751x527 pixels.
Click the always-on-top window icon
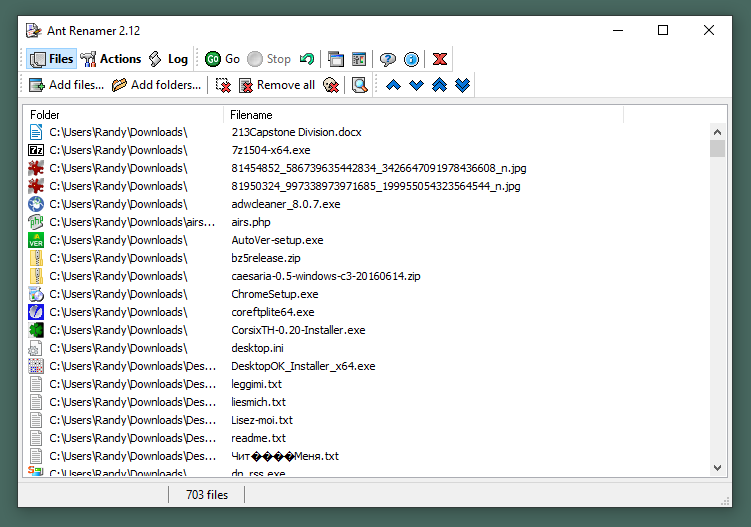point(336,59)
